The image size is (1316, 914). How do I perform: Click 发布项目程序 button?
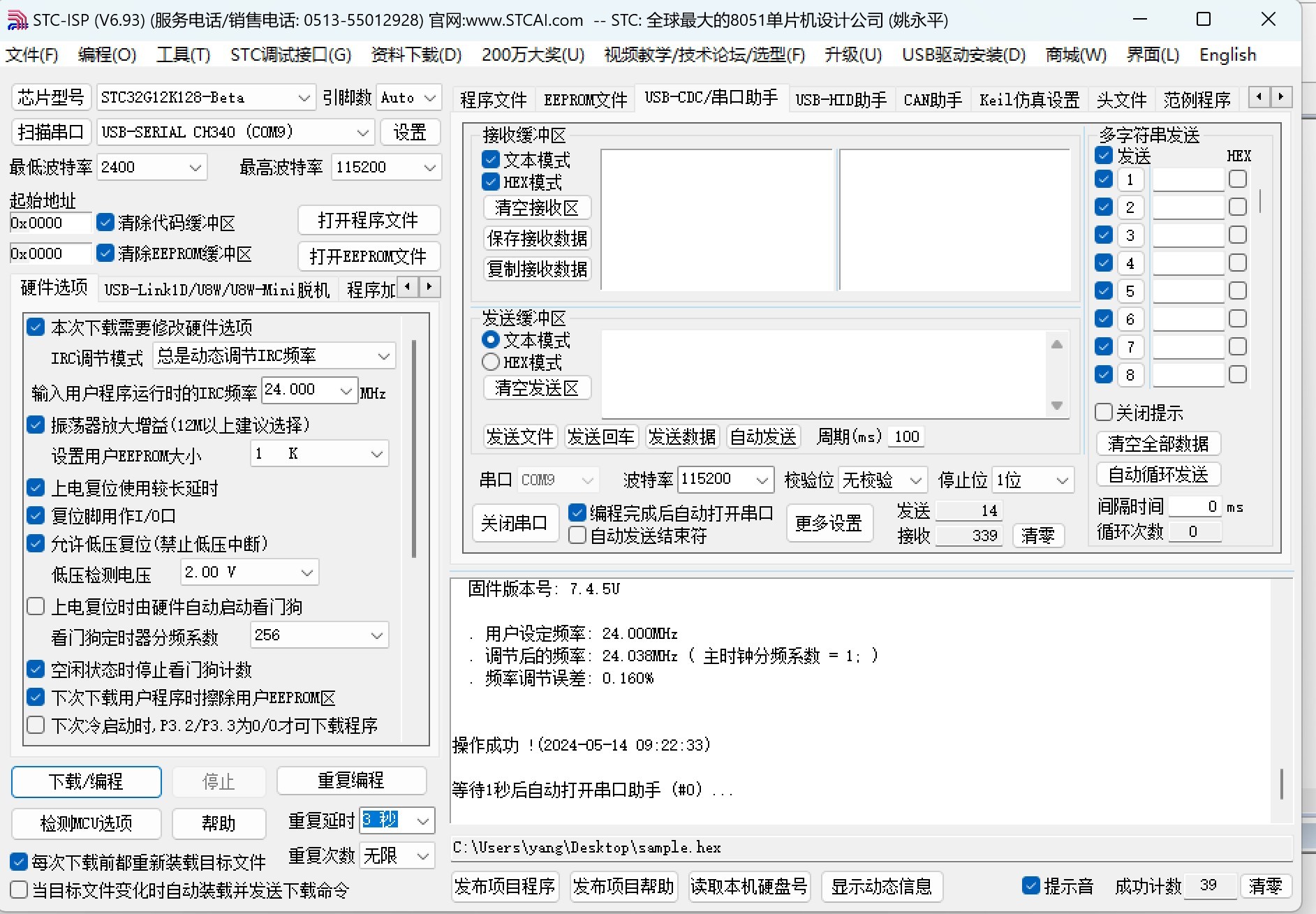coord(505,886)
